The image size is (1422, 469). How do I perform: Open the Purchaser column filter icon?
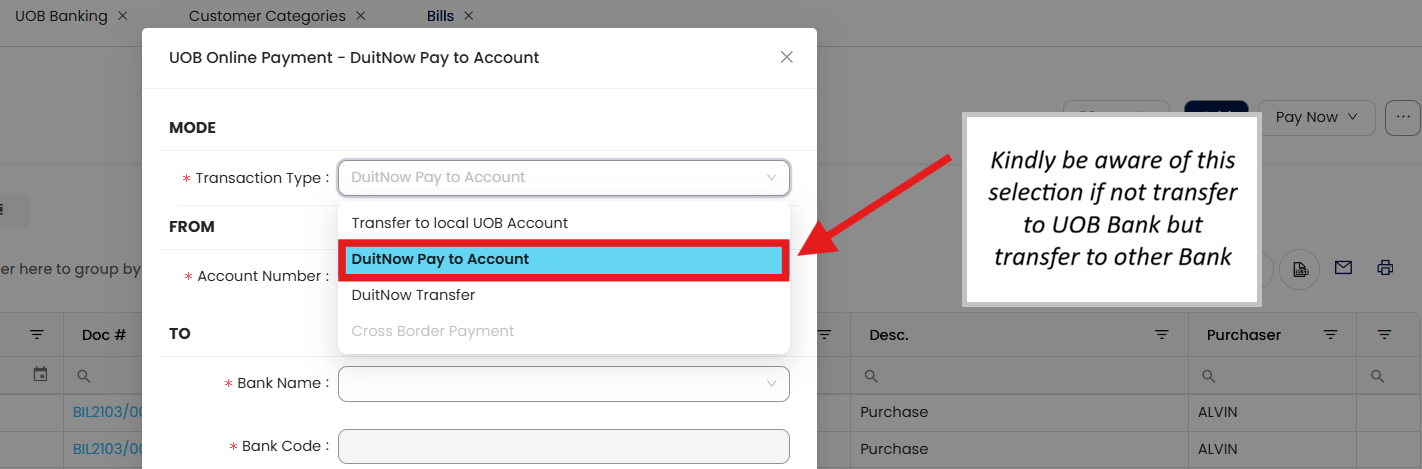[x=1331, y=334]
